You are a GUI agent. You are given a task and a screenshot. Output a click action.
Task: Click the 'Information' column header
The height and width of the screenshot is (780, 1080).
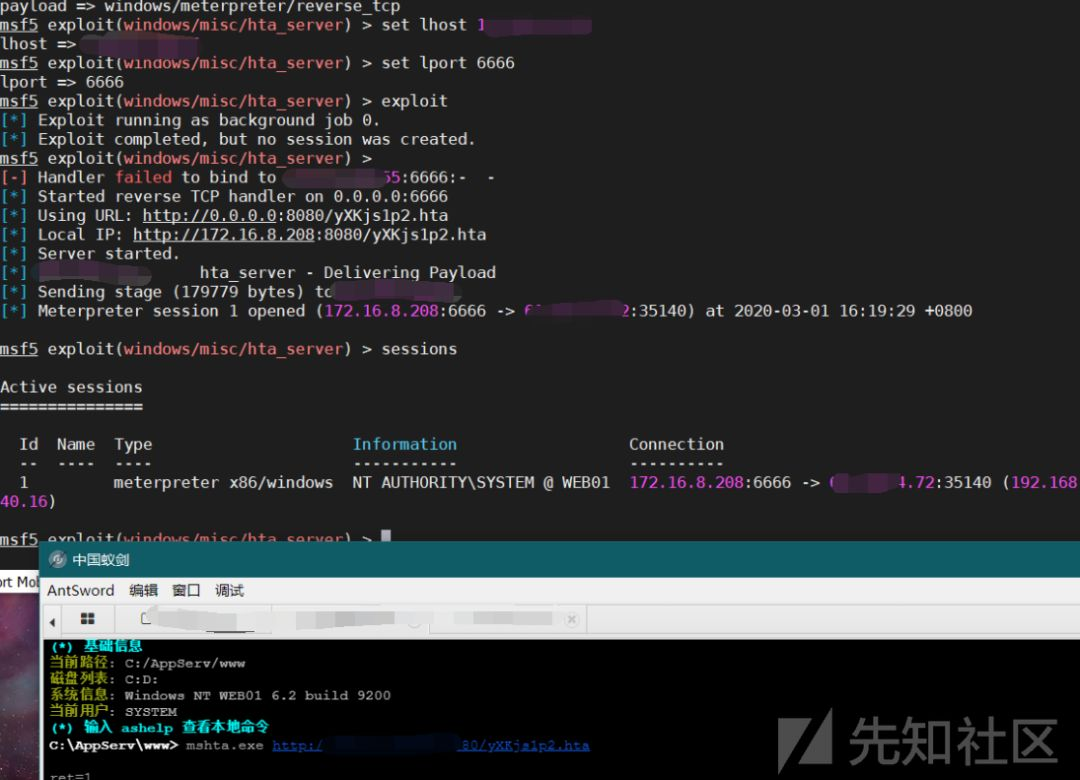tap(404, 444)
